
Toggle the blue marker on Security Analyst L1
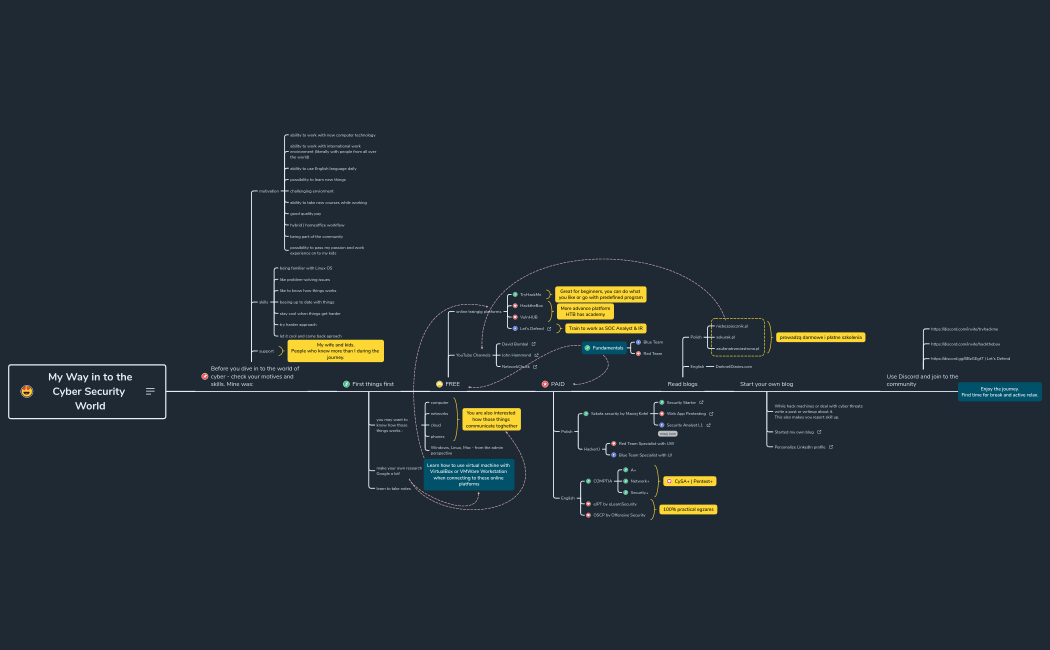pos(661,425)
